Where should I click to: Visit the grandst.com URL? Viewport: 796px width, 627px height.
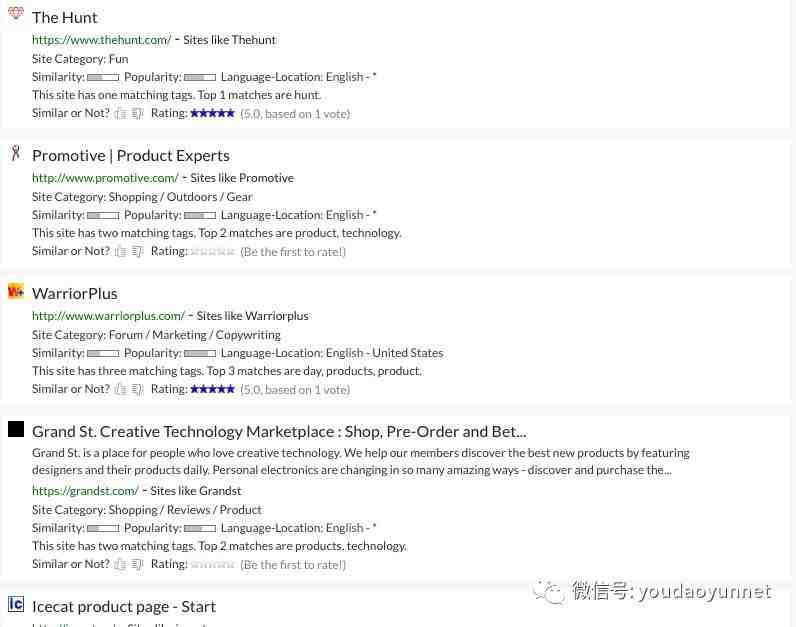pos(85,491)
